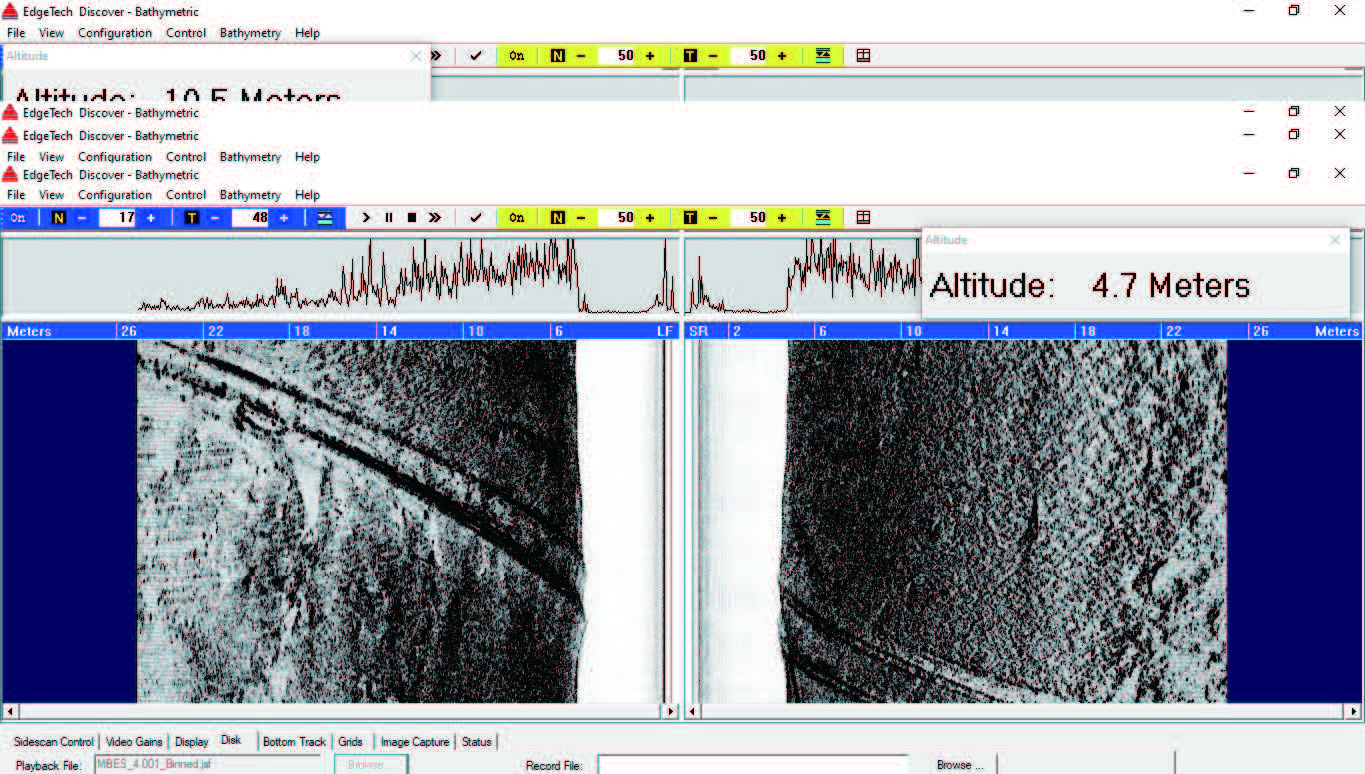Show the Status tab
This screenshot has width=1365, height=774.
pos(476,742)
